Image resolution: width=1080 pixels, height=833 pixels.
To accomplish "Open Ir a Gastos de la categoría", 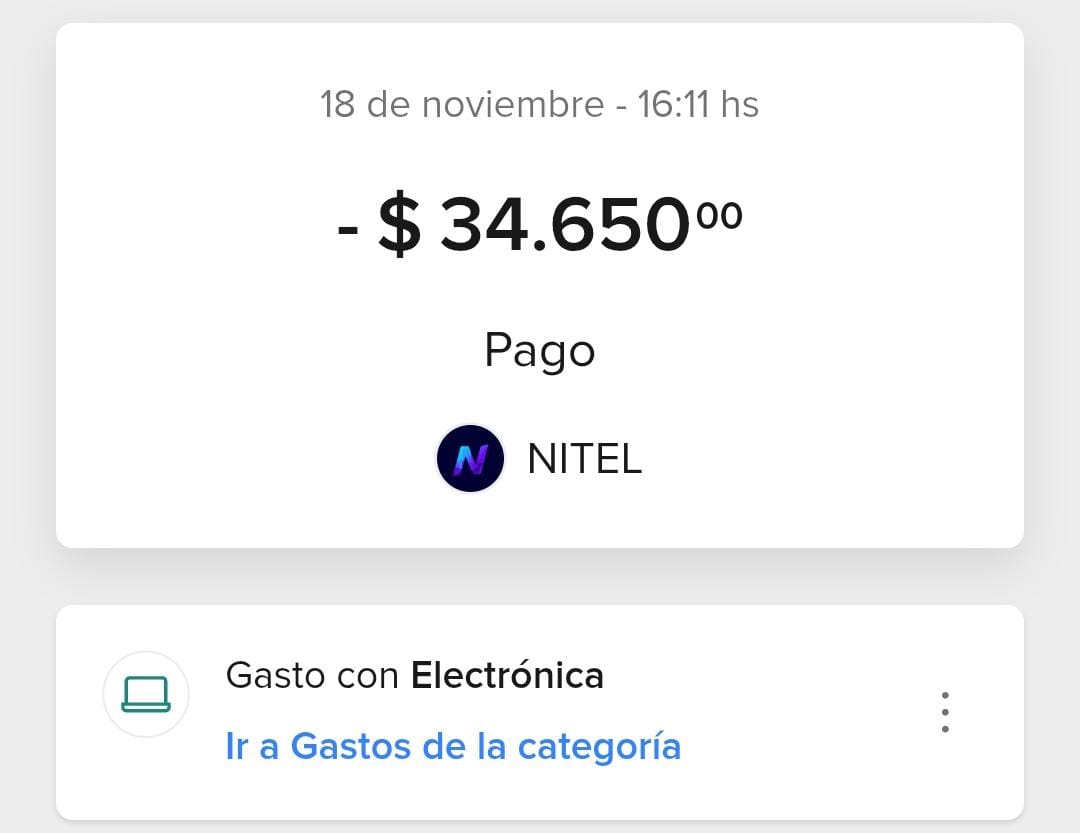I will [453, 746].
